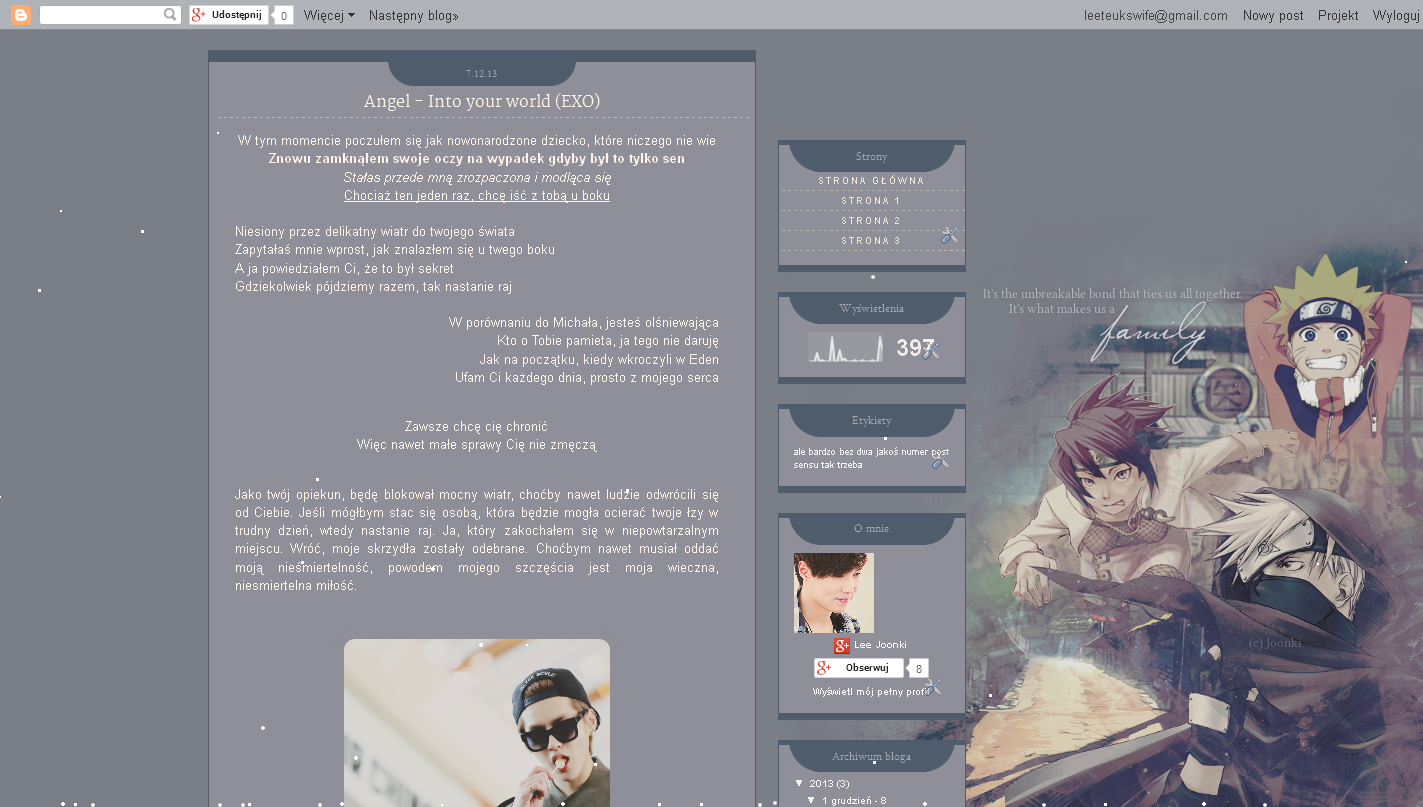This screenshot has height=807, width=1423.
Task: Click the Obserwuj follow button
Action: [x=859, y=668]
